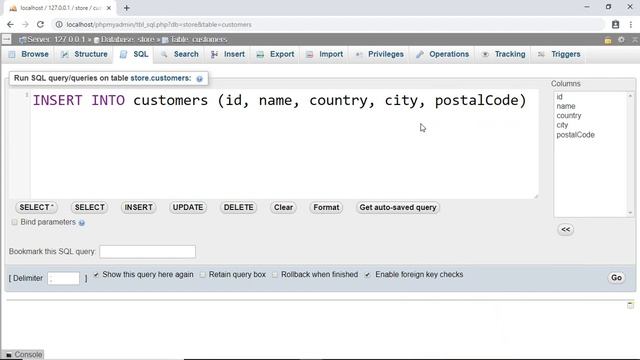Toggle the navigation panel collapse icon
The image size is (640, 360).
click(x=7, y=39)
